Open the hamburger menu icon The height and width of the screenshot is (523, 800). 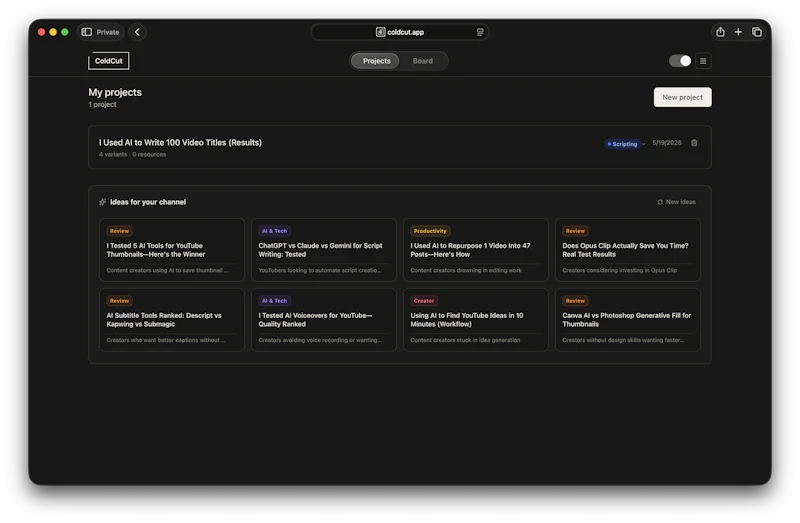(x=703, y=61)
